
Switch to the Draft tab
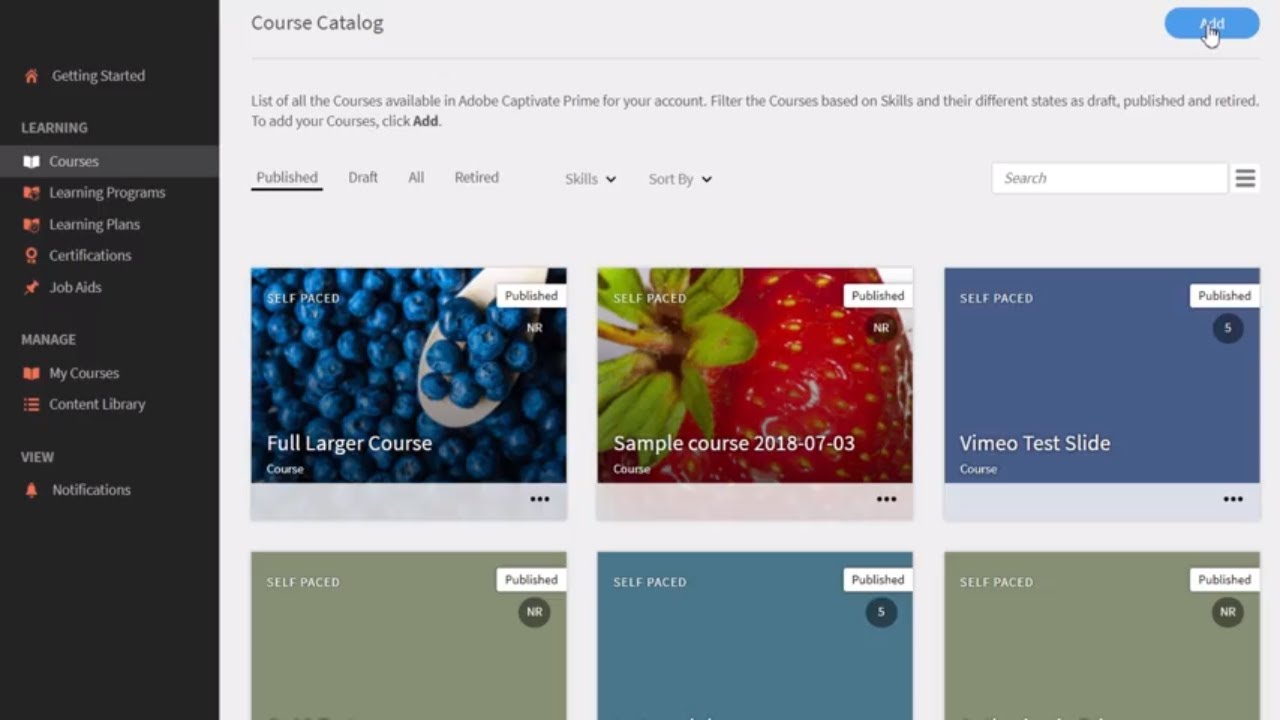pyautogui.click(x=363, y=178)
